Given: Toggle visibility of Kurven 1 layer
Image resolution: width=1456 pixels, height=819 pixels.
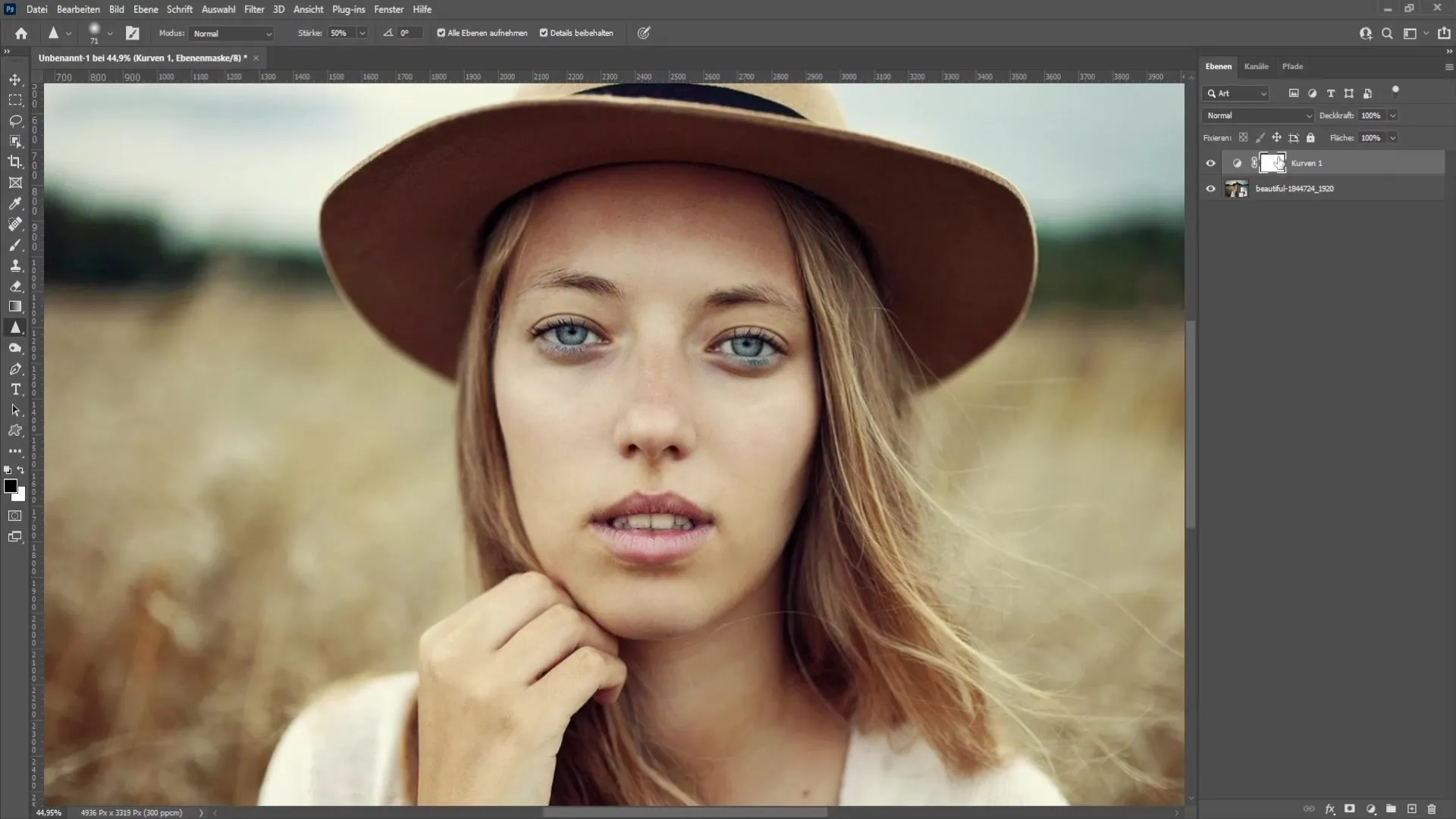Looking at the screenshot, I should click(1211, 162).
